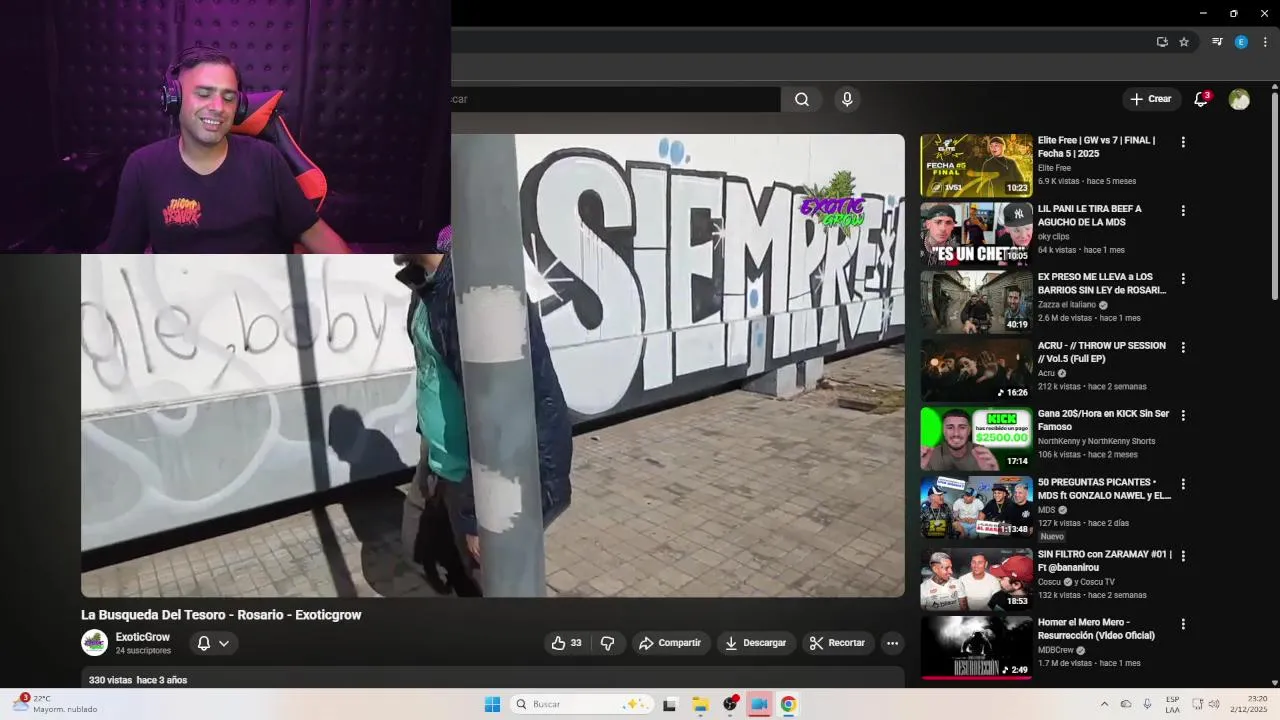
Task: Open ESP LAA keyboard language selector
Action: click(1172, 704)
